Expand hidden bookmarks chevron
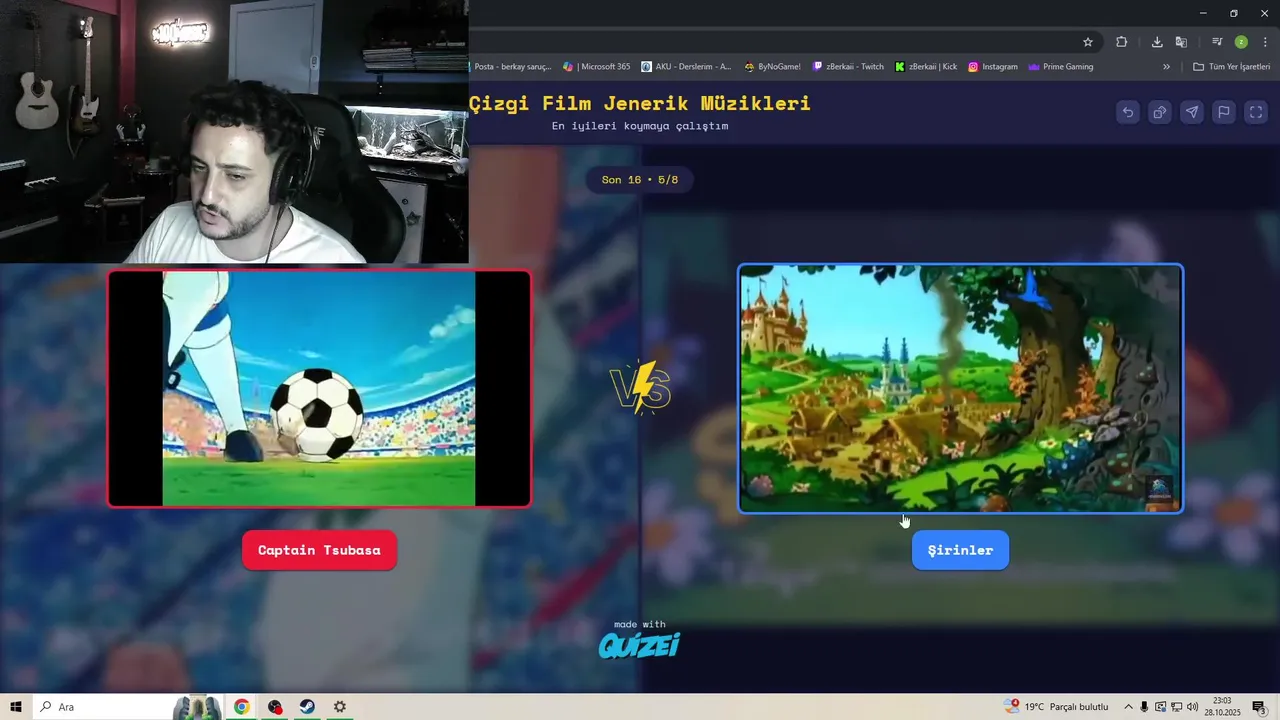The width and height of the screenshot is (1280, 720). (1166, 67)
